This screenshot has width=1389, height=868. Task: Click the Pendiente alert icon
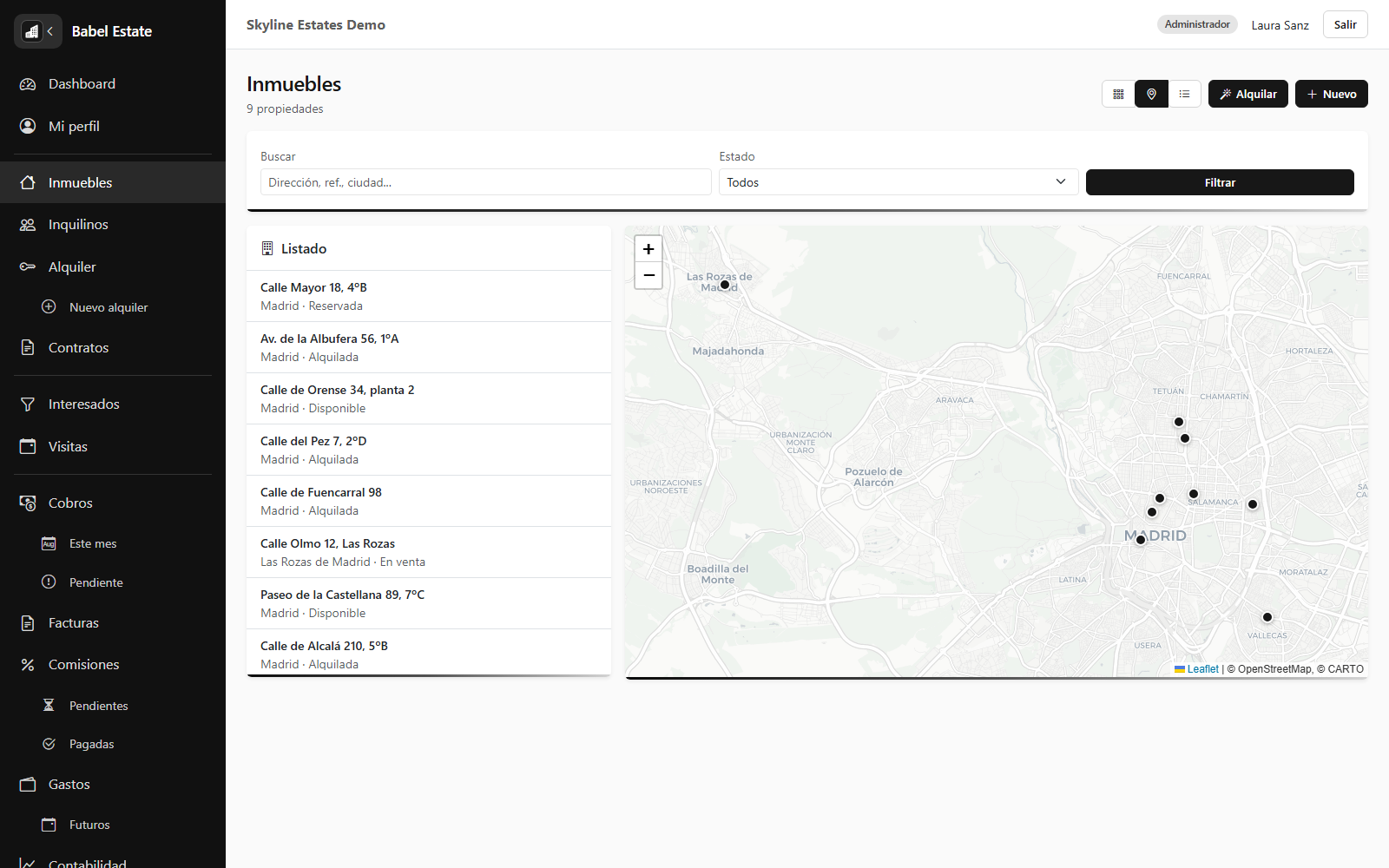click(x=49, y=582)
